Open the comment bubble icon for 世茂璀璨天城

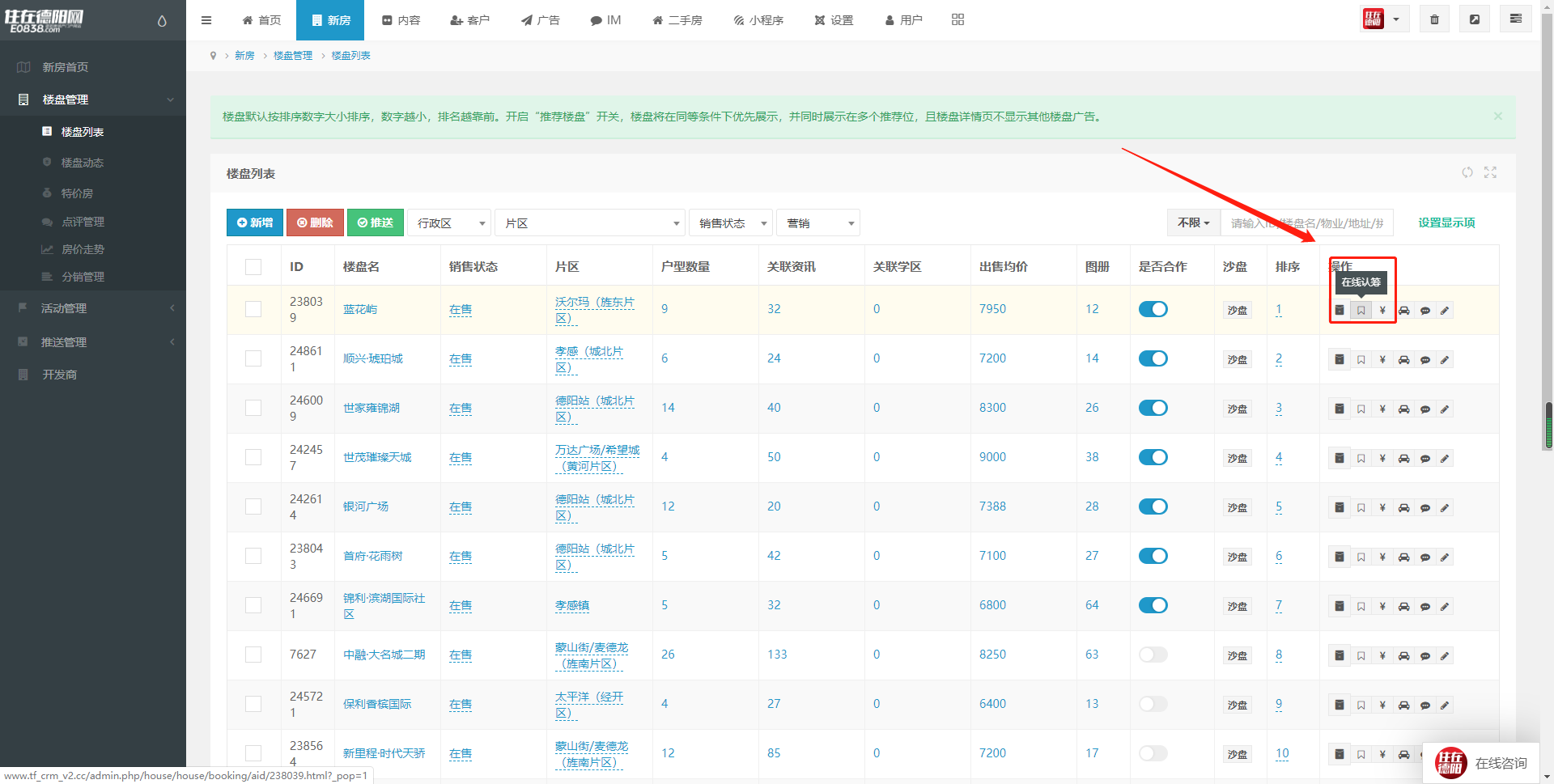(x=1424, y=459)
